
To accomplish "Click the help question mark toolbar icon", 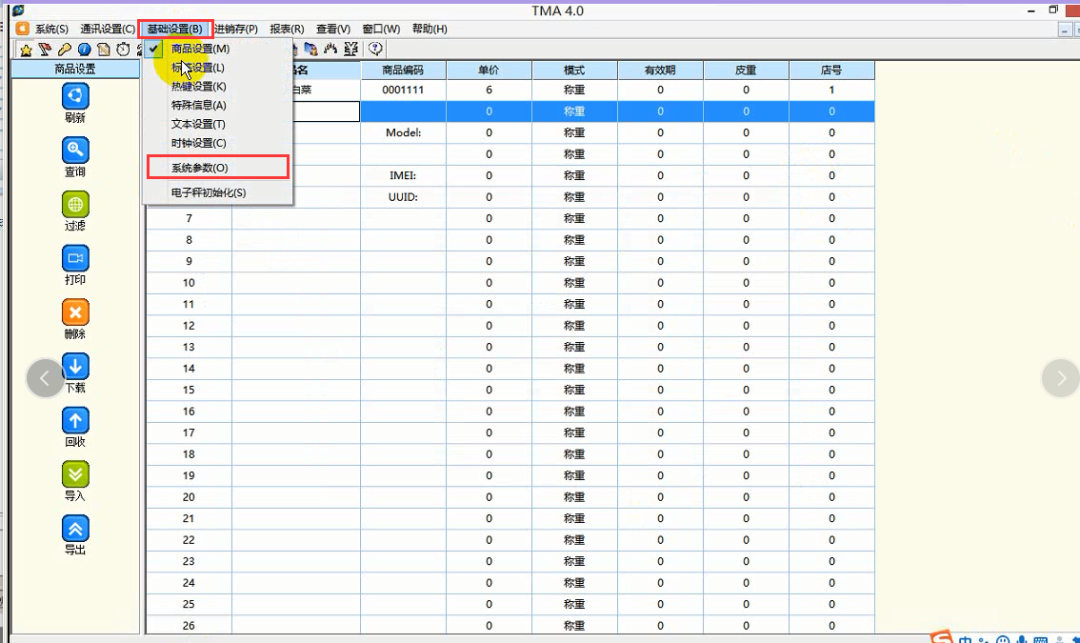I will [x=375, y=49].
